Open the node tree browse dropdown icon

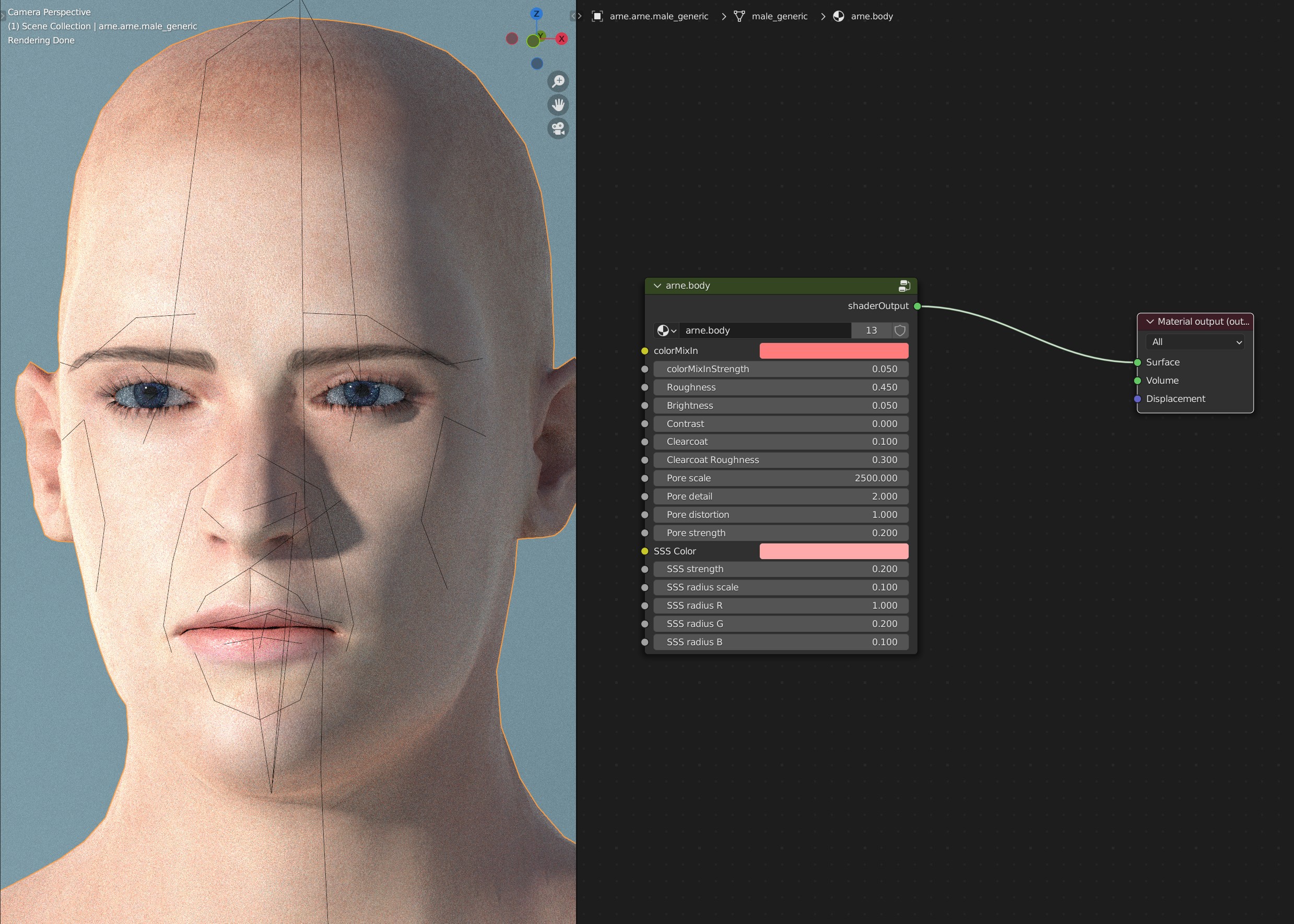(666, 330)
